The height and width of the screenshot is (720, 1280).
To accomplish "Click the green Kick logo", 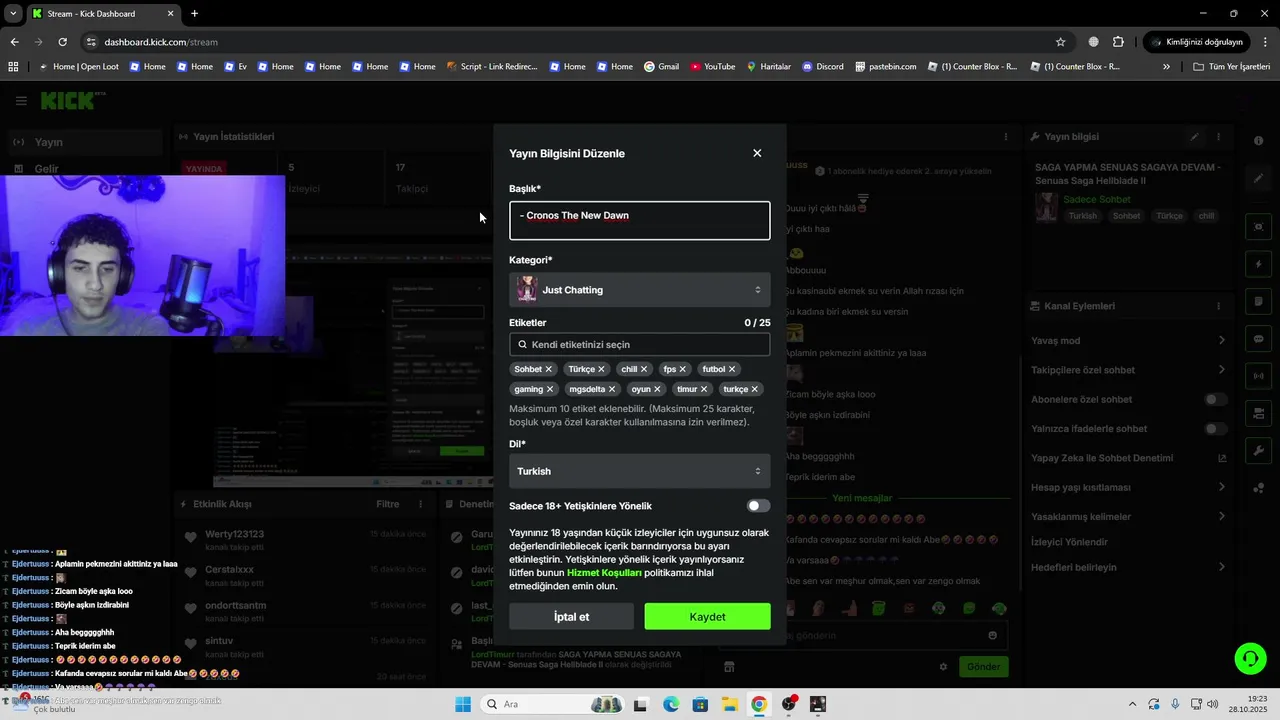I will pos(68,101).
